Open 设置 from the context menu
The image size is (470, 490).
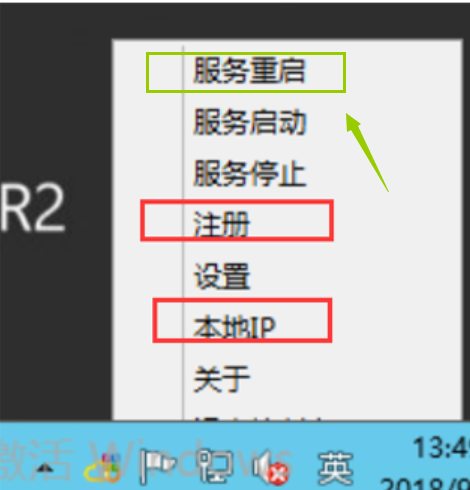point(221,275)
